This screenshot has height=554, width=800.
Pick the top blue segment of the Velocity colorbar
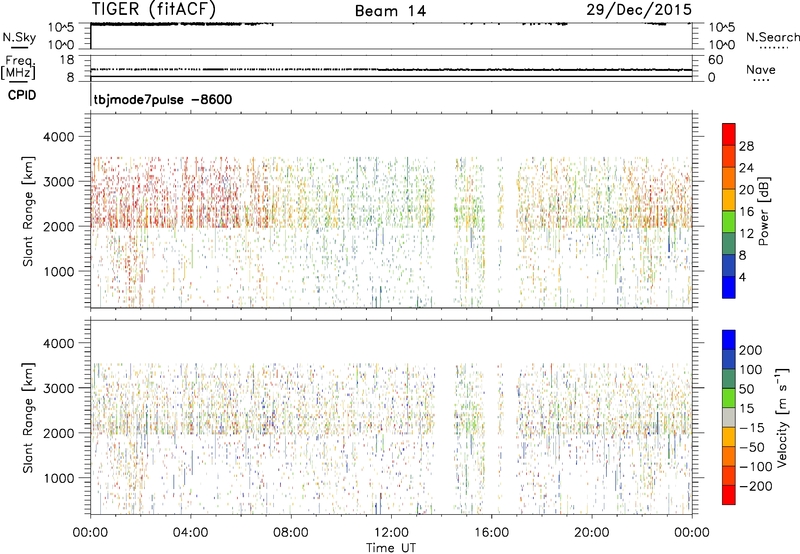click(x=729, y=340)
